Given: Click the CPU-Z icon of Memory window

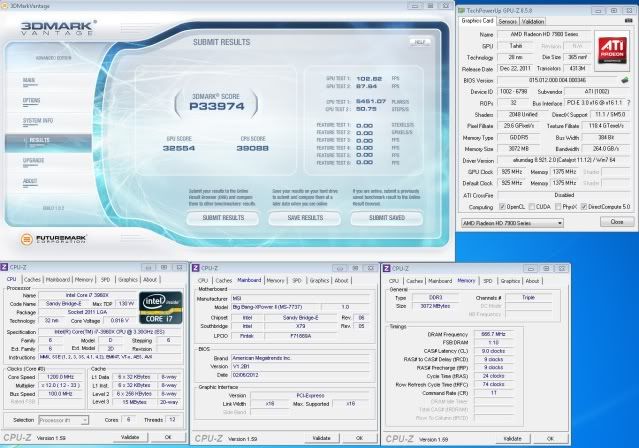Looking at the screenshot, I should [x=387, y=268].
